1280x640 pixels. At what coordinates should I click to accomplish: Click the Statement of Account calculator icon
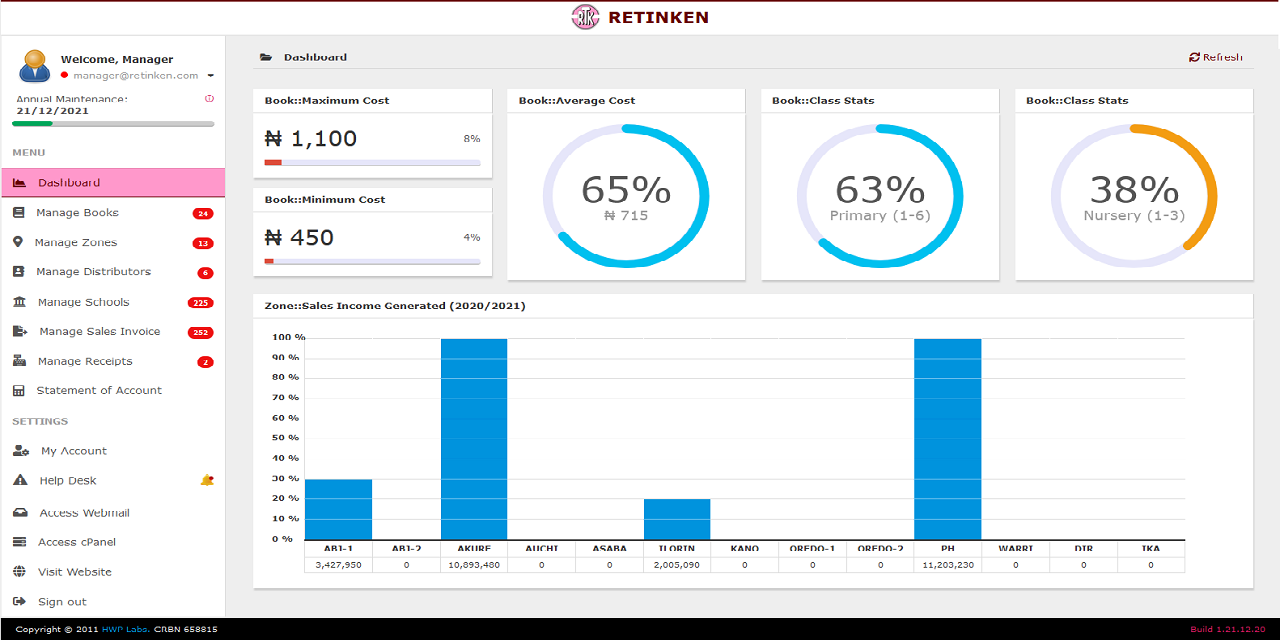(18, 391)
